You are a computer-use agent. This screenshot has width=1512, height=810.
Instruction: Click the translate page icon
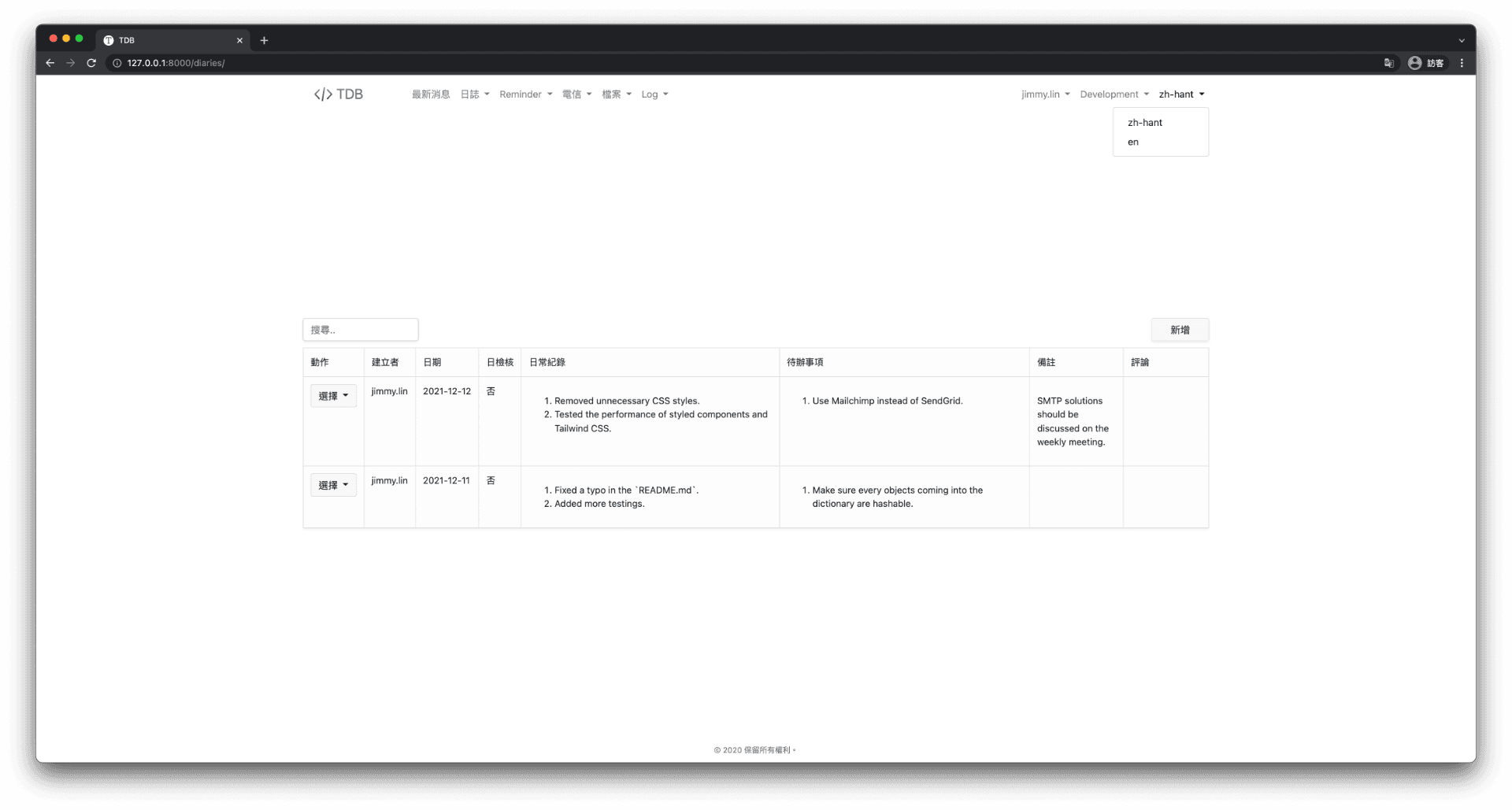pos(1389,63)
